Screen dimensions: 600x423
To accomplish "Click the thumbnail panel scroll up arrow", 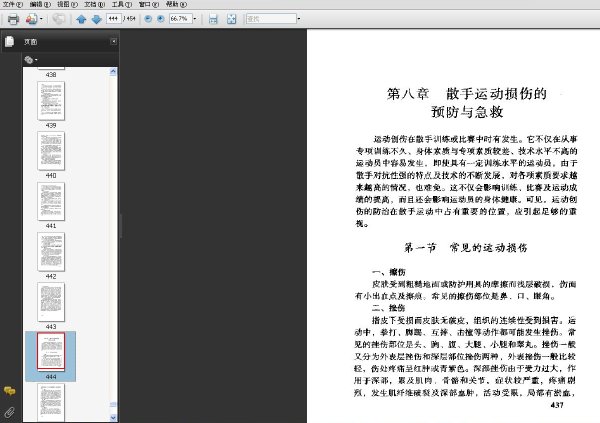I will point(113,72).
